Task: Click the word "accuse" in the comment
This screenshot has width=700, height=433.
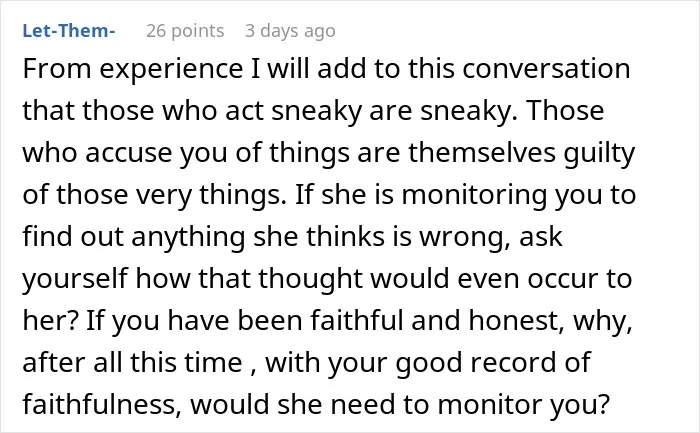Action: pyautogui.click(x=129, y=153)
